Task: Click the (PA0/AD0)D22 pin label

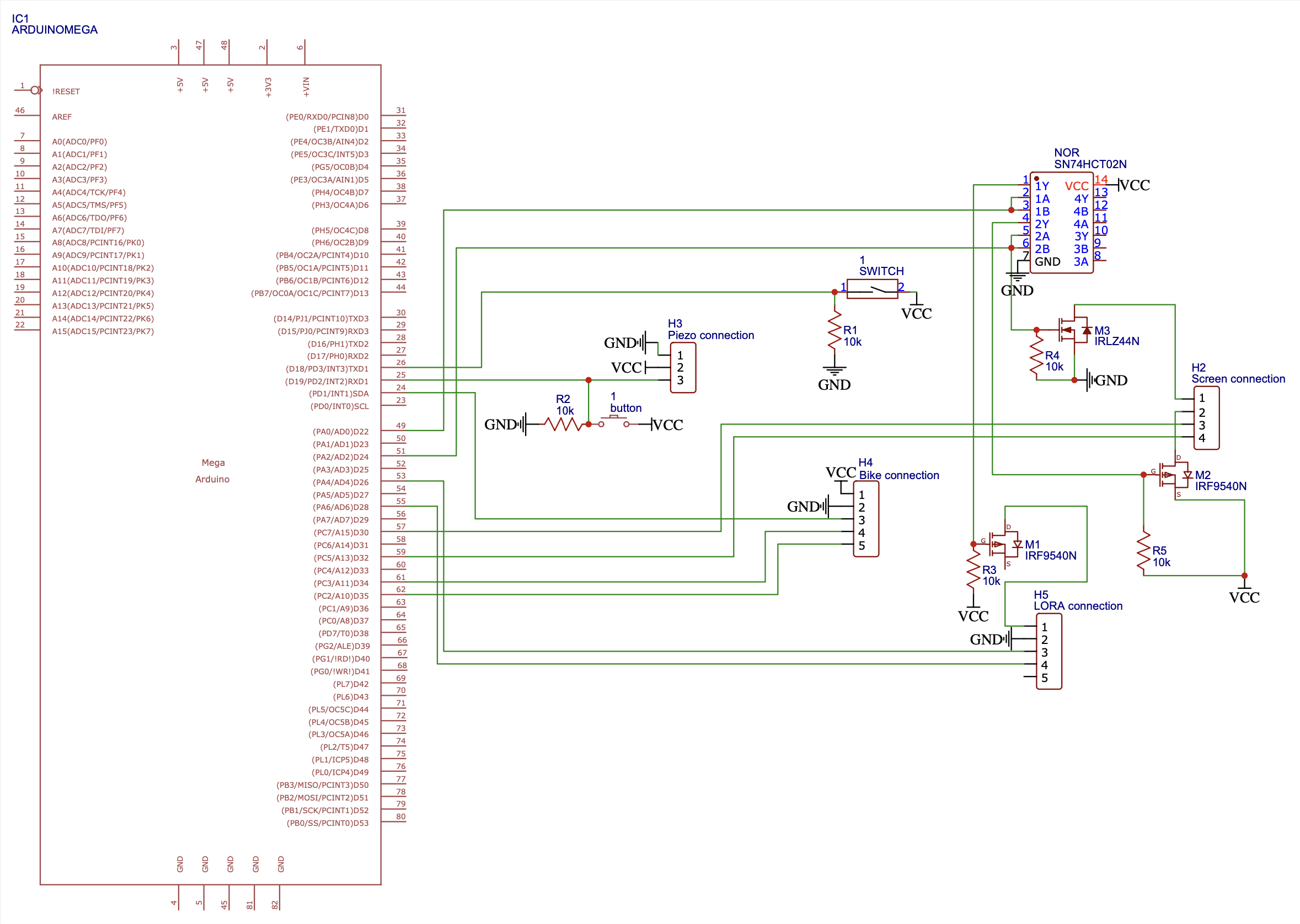Action: click(340, 432)
